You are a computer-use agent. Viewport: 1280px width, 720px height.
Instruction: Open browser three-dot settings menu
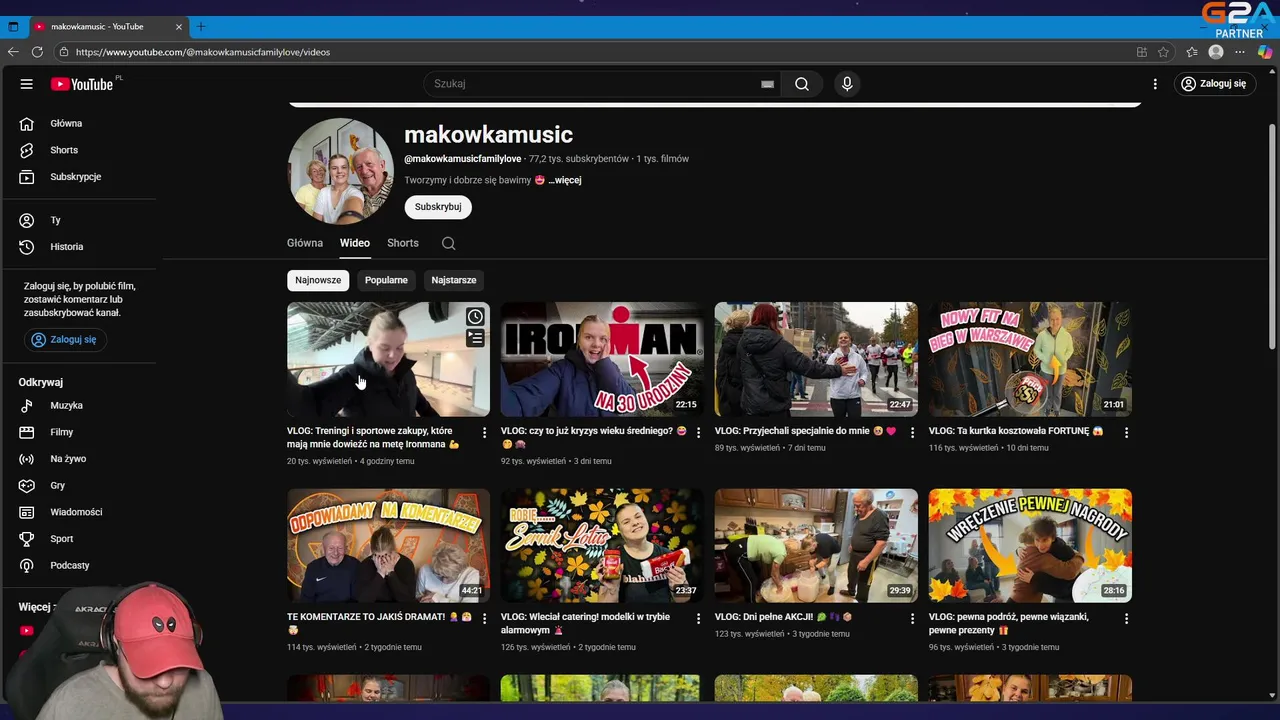pos(1240,52)
